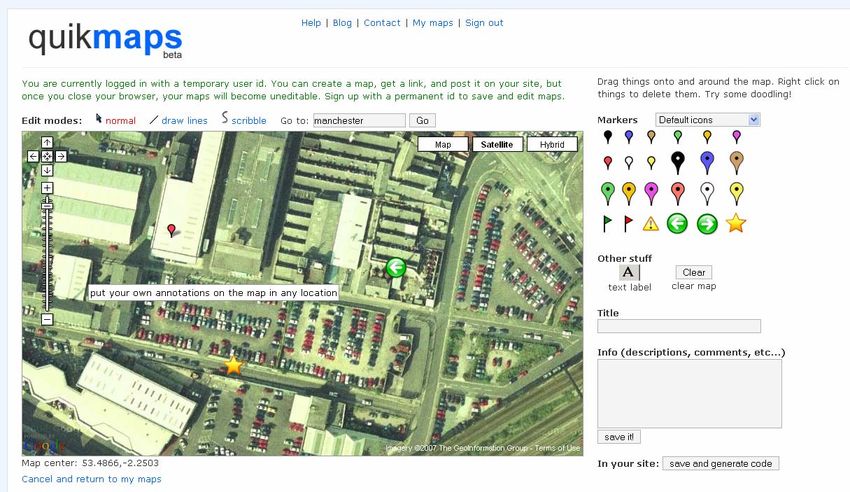Pick the small tan pin marker
The width and height of the screenshot is (850, 492).
click(x=651, y=137)
